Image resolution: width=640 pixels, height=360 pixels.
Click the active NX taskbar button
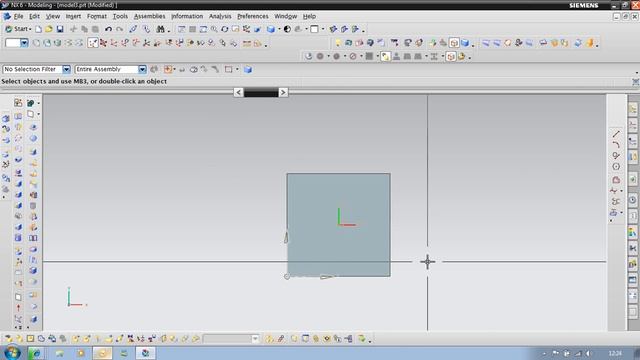[145, 353]
